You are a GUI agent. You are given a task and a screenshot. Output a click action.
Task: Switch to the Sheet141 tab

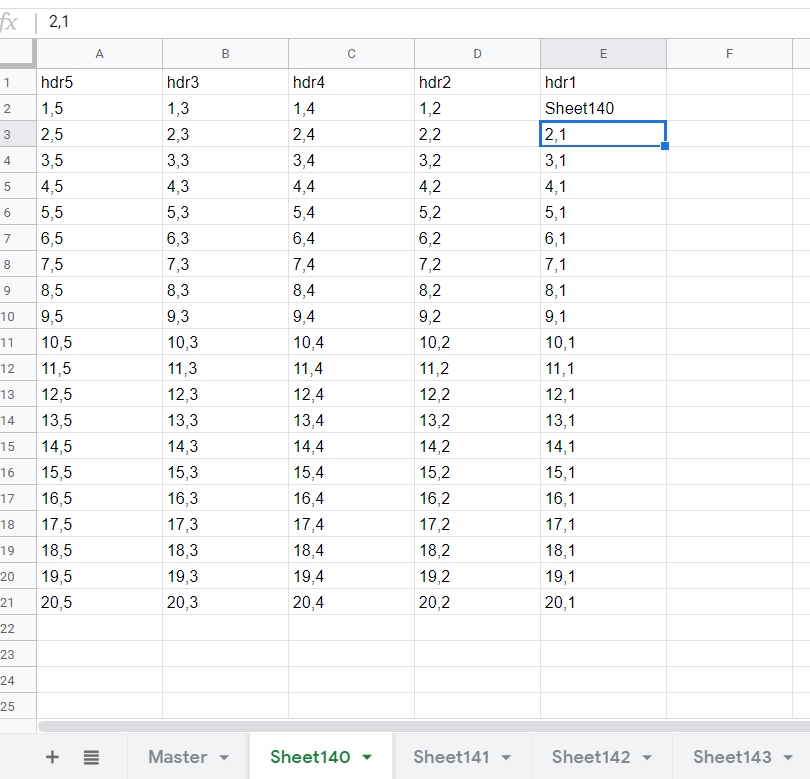pyautogui.click(x=451, y=757)
